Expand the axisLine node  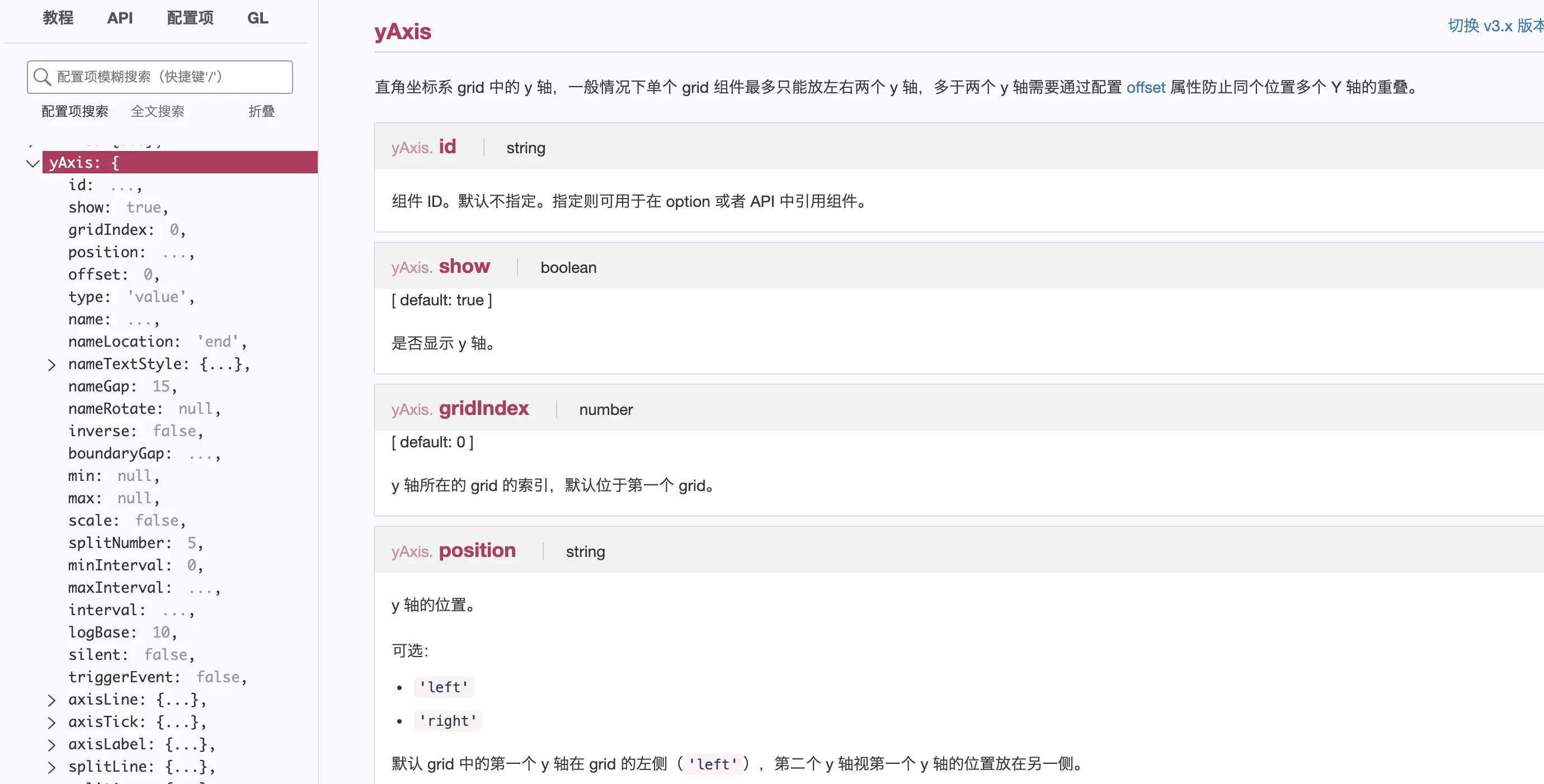tap(51, 700)
